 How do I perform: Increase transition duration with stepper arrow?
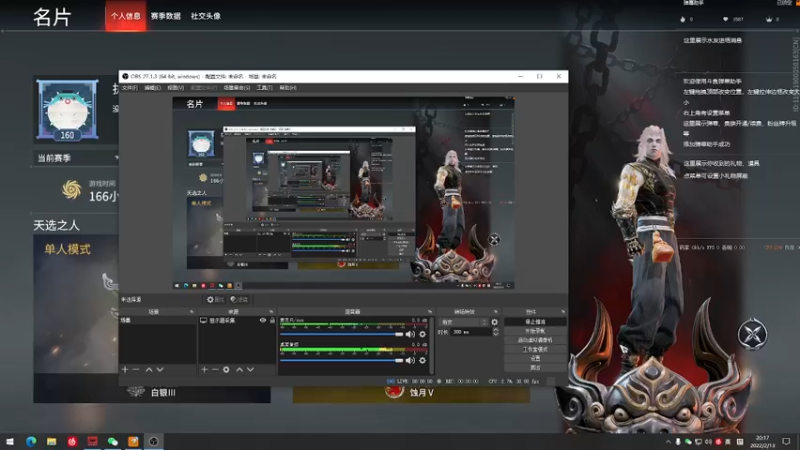(x=495, y=330)
